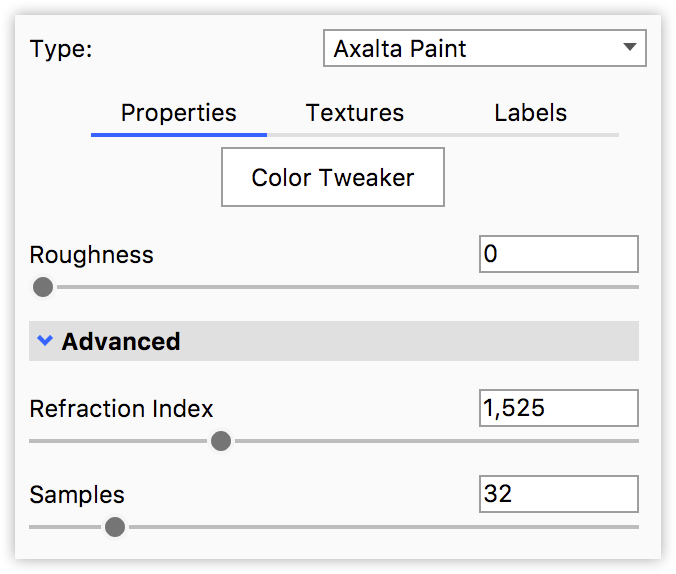The height and width of the screenshot is (574, 676).
Task: Click the Roughness label text
Action: pyautogui.click(x=92, y=255)
